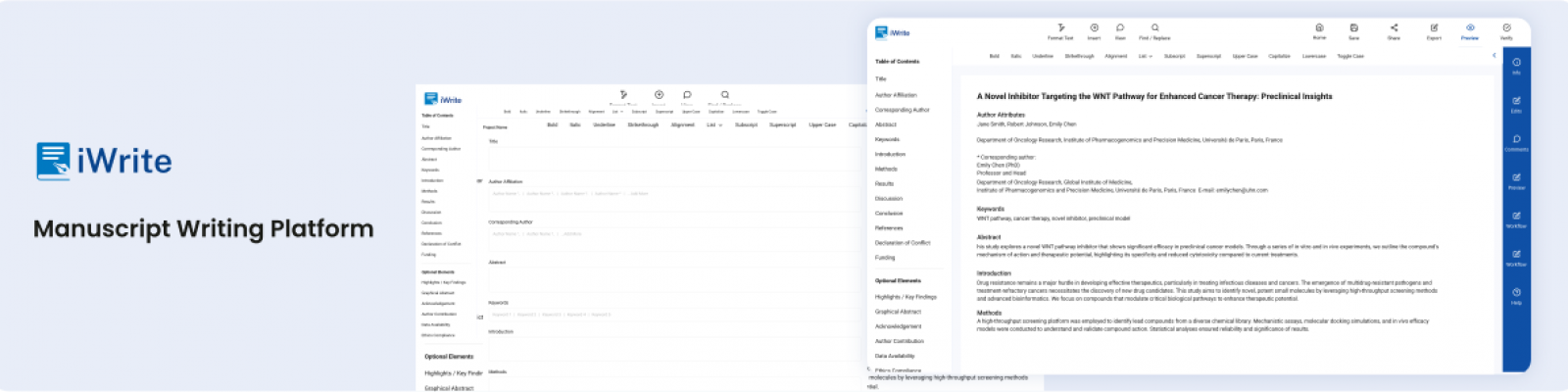Open Help in blue sidebar
The height and width of the screenshot is (392, 1568).
pos(1516,296)
